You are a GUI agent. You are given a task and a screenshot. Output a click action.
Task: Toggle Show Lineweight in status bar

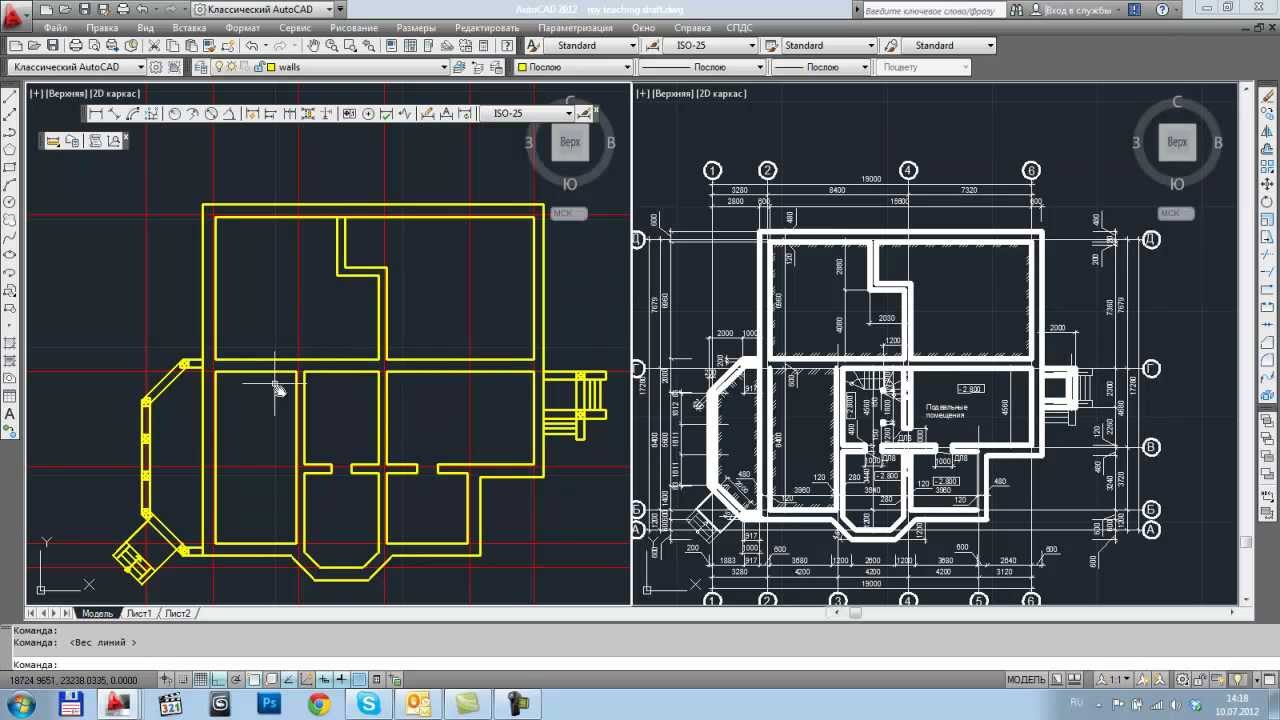[341, 680]
